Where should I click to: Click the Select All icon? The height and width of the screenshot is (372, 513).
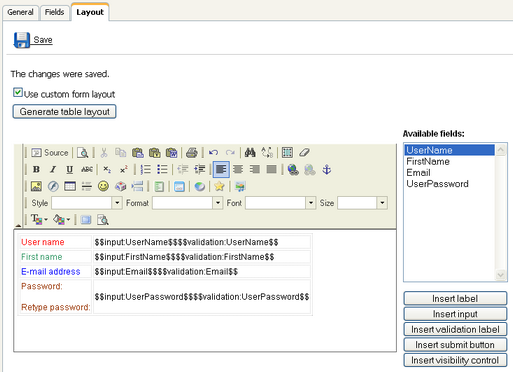[x=287, y=153]
